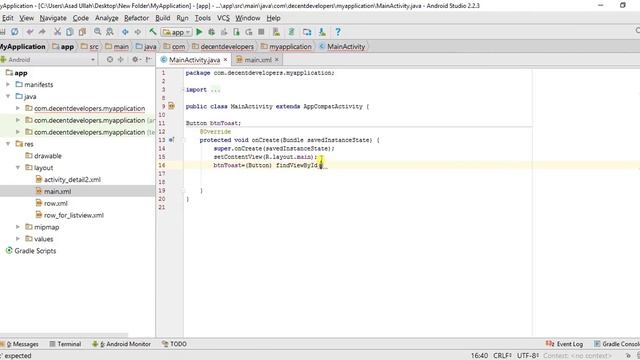The height and width of the screenshot is (360, 640).
Task: Open the Terminal tool window
Action: point(65,344)
